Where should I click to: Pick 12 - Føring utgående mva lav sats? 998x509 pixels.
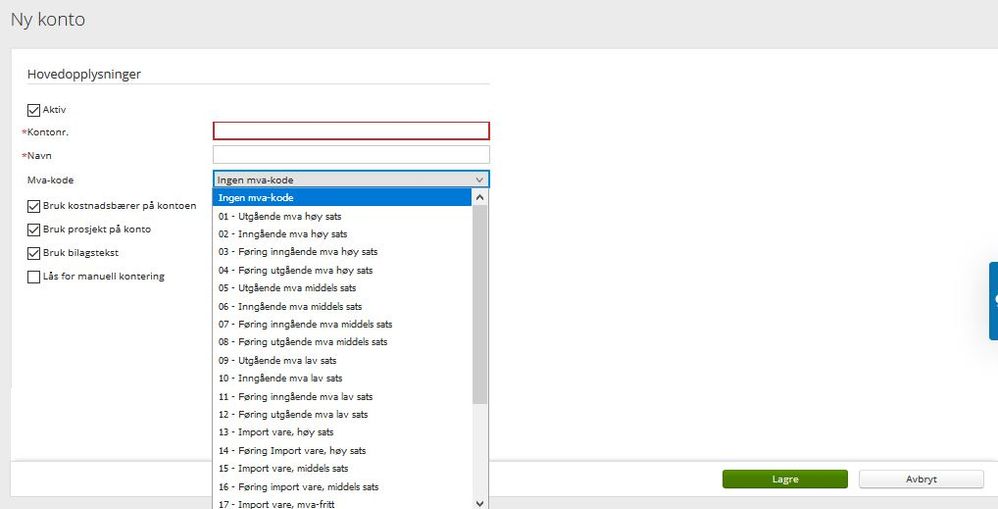342,415
